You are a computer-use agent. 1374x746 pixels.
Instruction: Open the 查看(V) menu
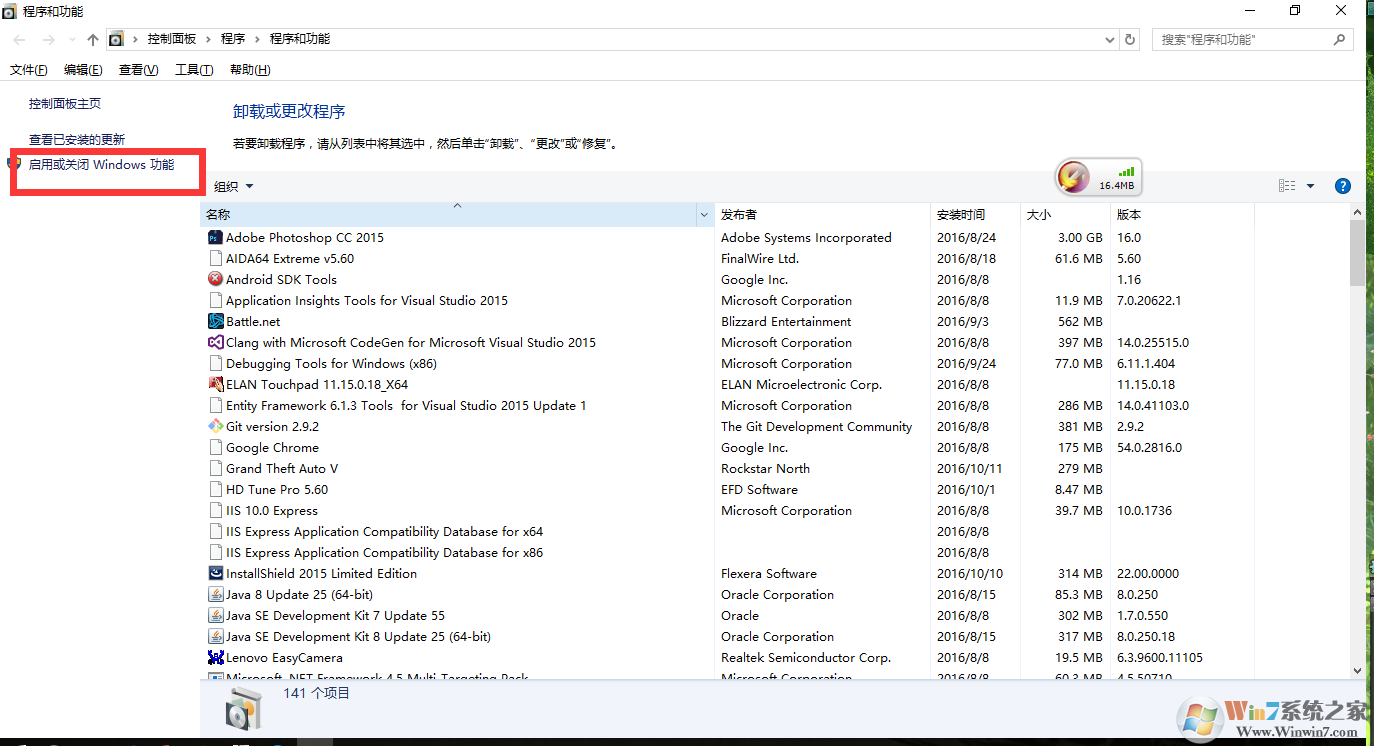(x=139, y=69)
